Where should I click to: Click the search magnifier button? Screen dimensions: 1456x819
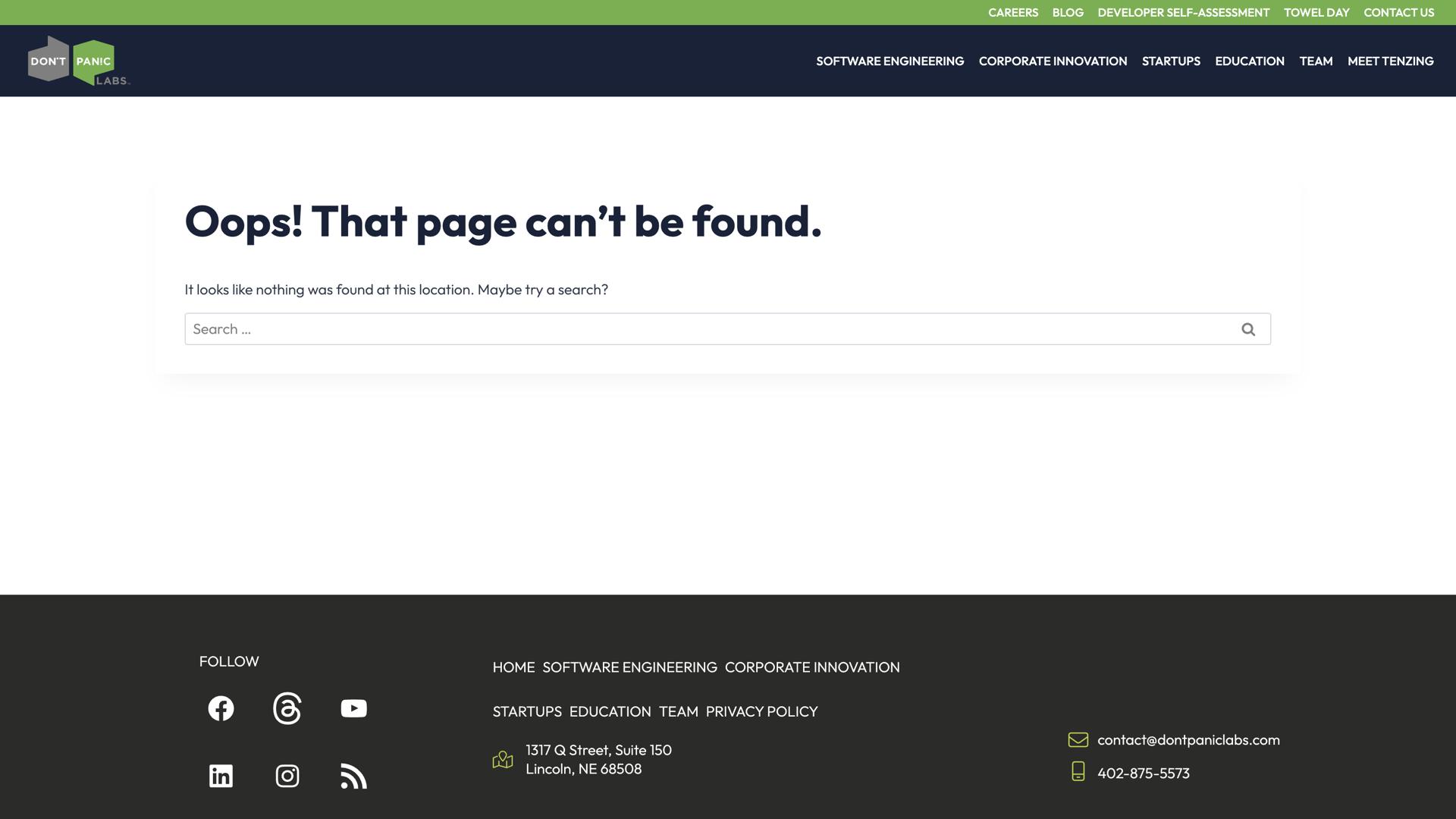click(1247, 329)
